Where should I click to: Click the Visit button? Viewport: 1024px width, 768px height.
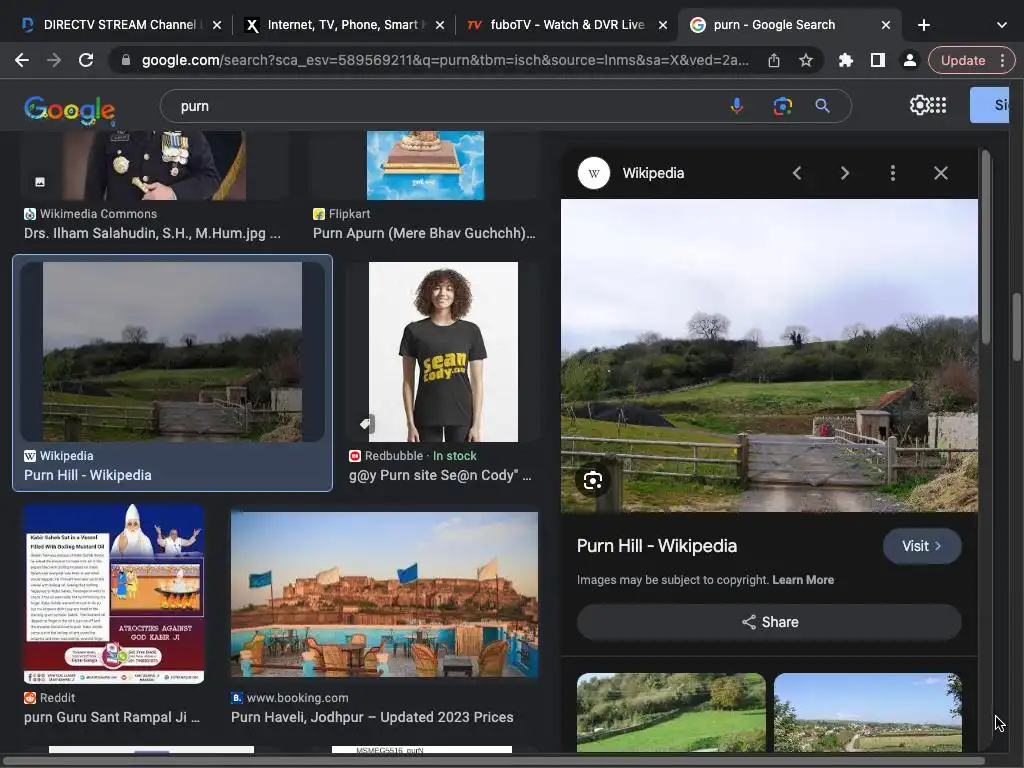pyautogui.click(x=921, y=546)
